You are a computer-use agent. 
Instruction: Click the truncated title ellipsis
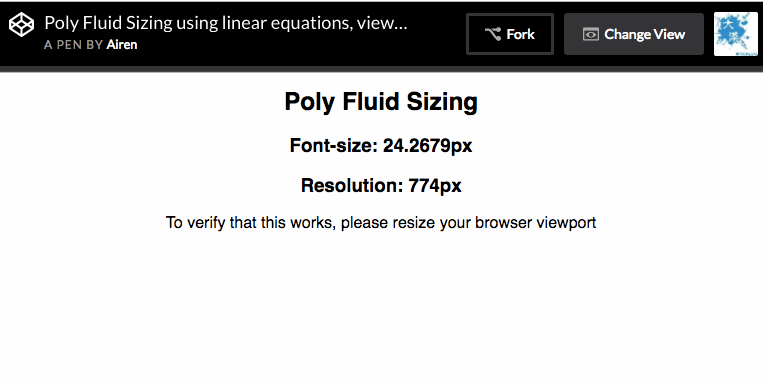click(x=400, y=24)
